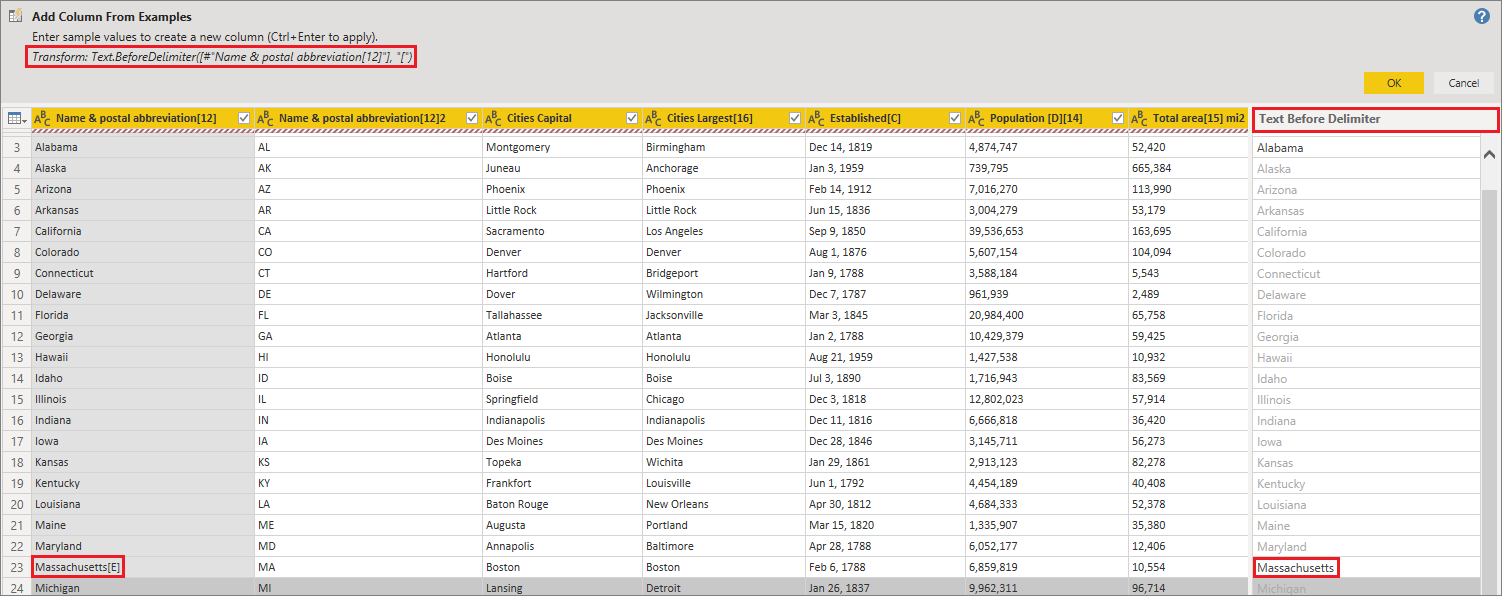Image resolution: width=1502 pixels, height=596 pixels.
Task: Click the ABC type icon for Cities Capital
Action: 493,119
